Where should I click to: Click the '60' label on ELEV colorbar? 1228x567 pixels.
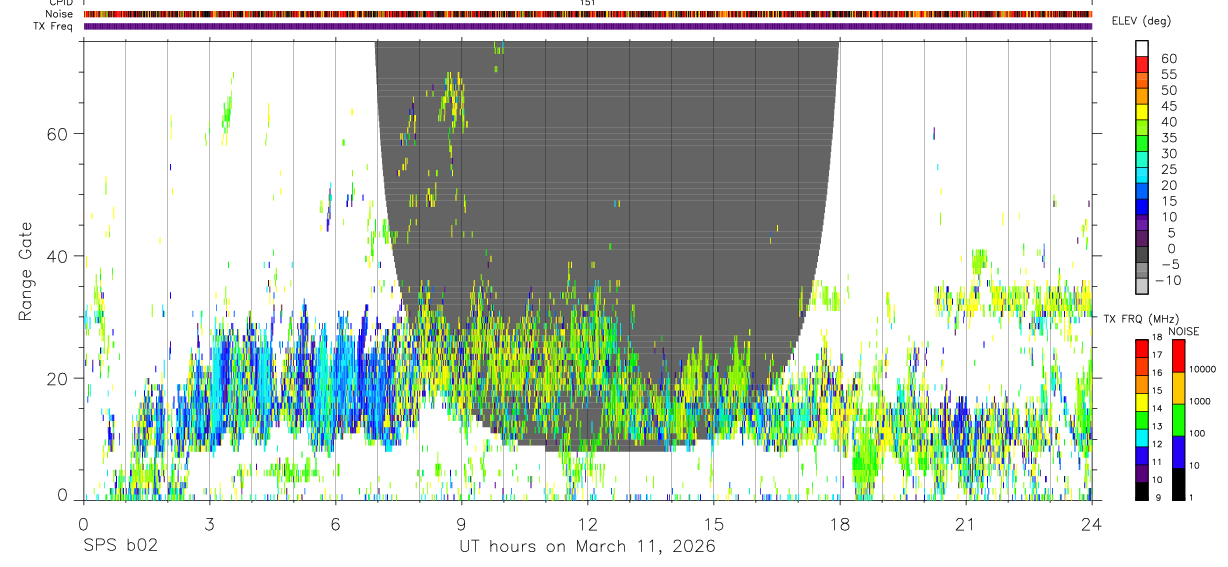(1169, 59)
